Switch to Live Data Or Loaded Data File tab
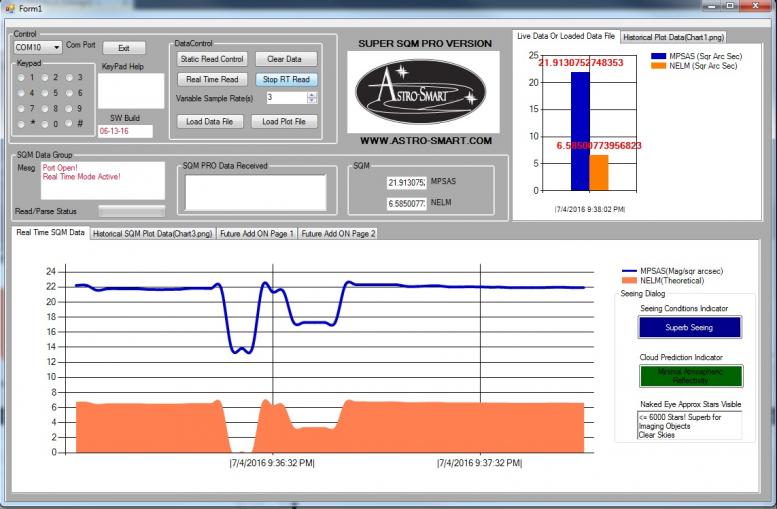Image resolution: width=777 pixels, height=509 pixels. click(566, 36)
